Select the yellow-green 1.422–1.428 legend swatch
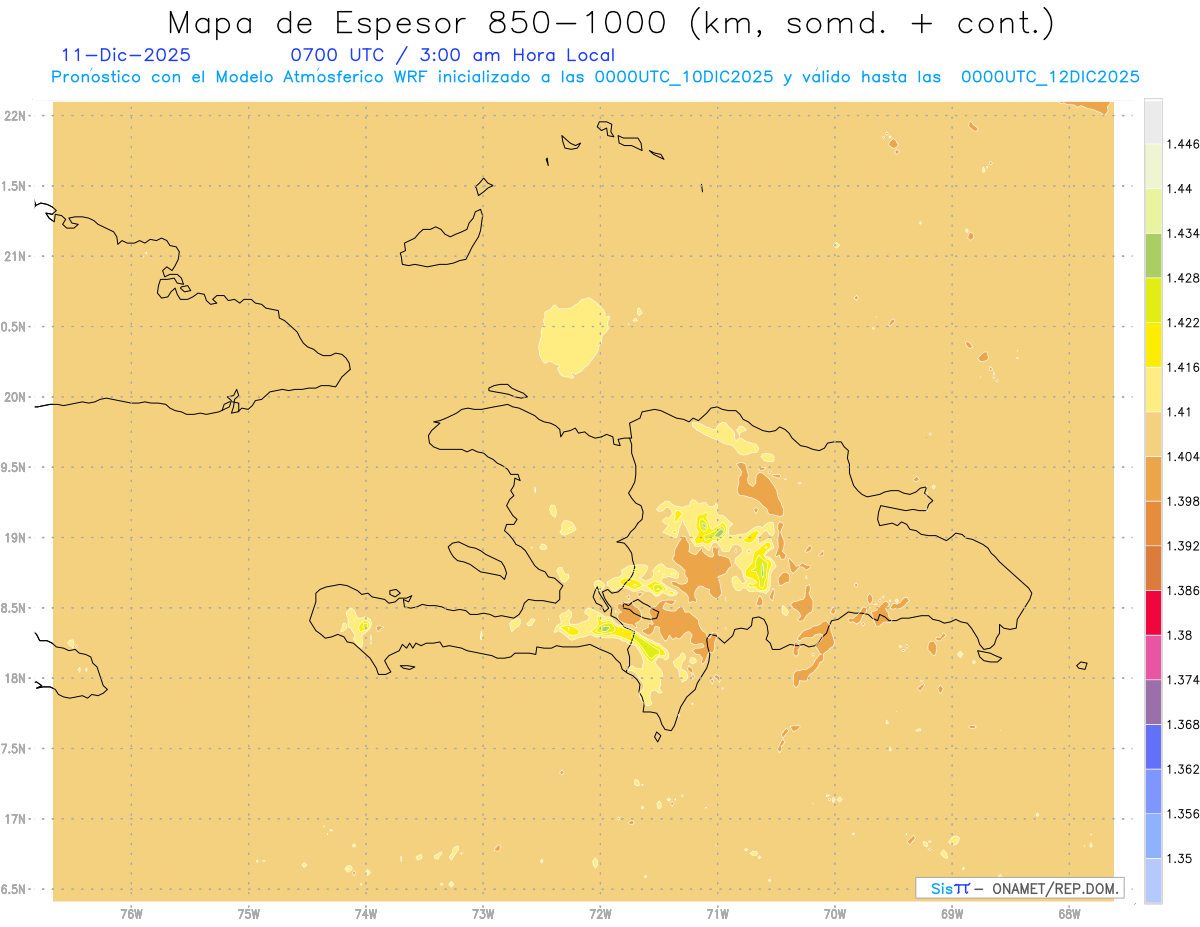 click(x=1153, y=300)
